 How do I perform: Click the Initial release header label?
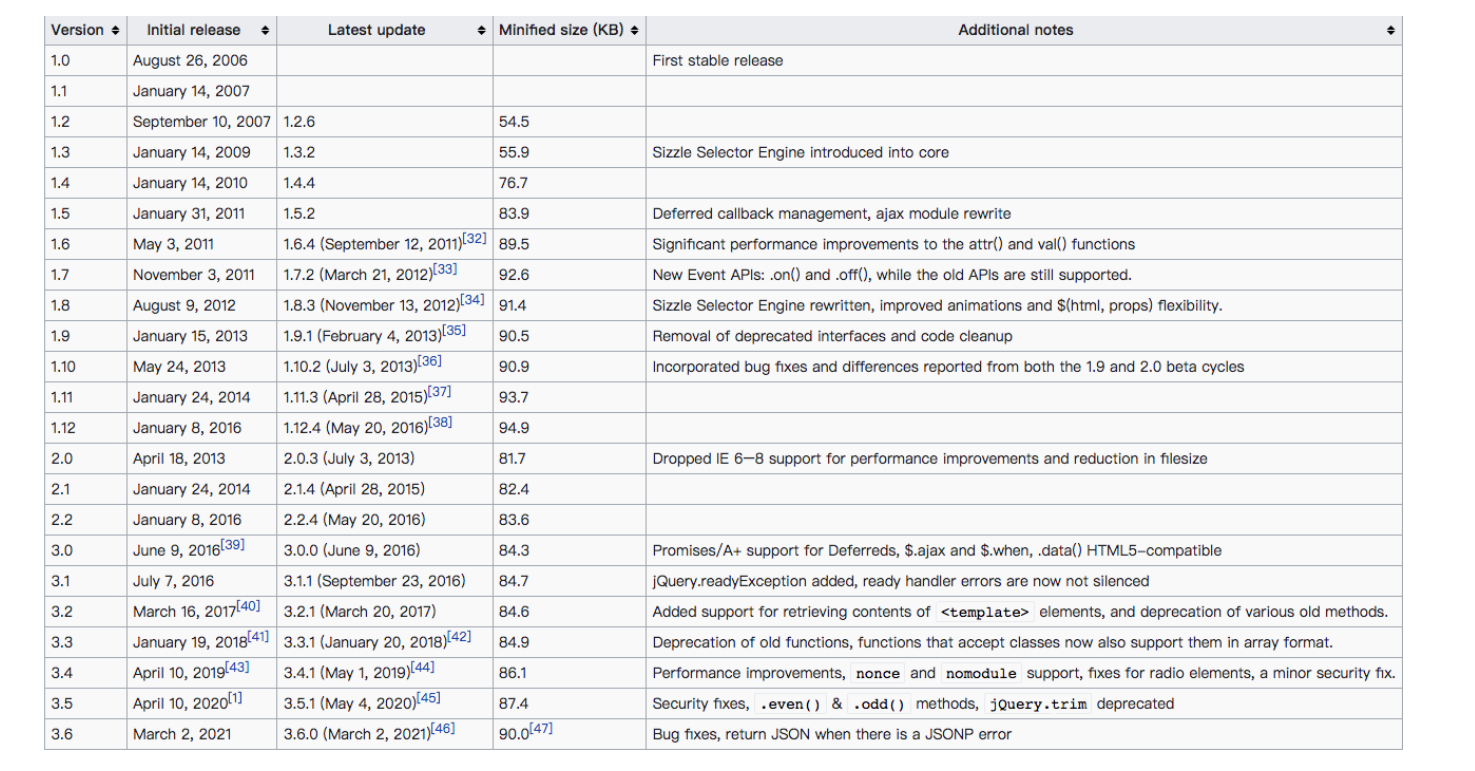click(193, 30)
